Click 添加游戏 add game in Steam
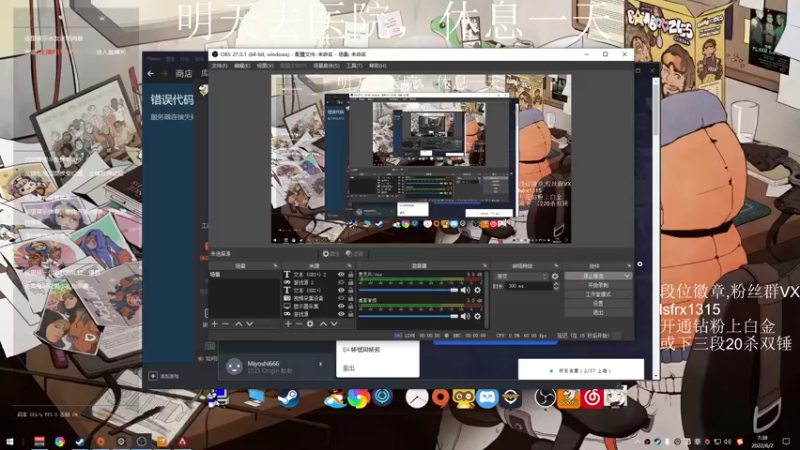This screenshot has width=800, height=450. coord(164,377)
